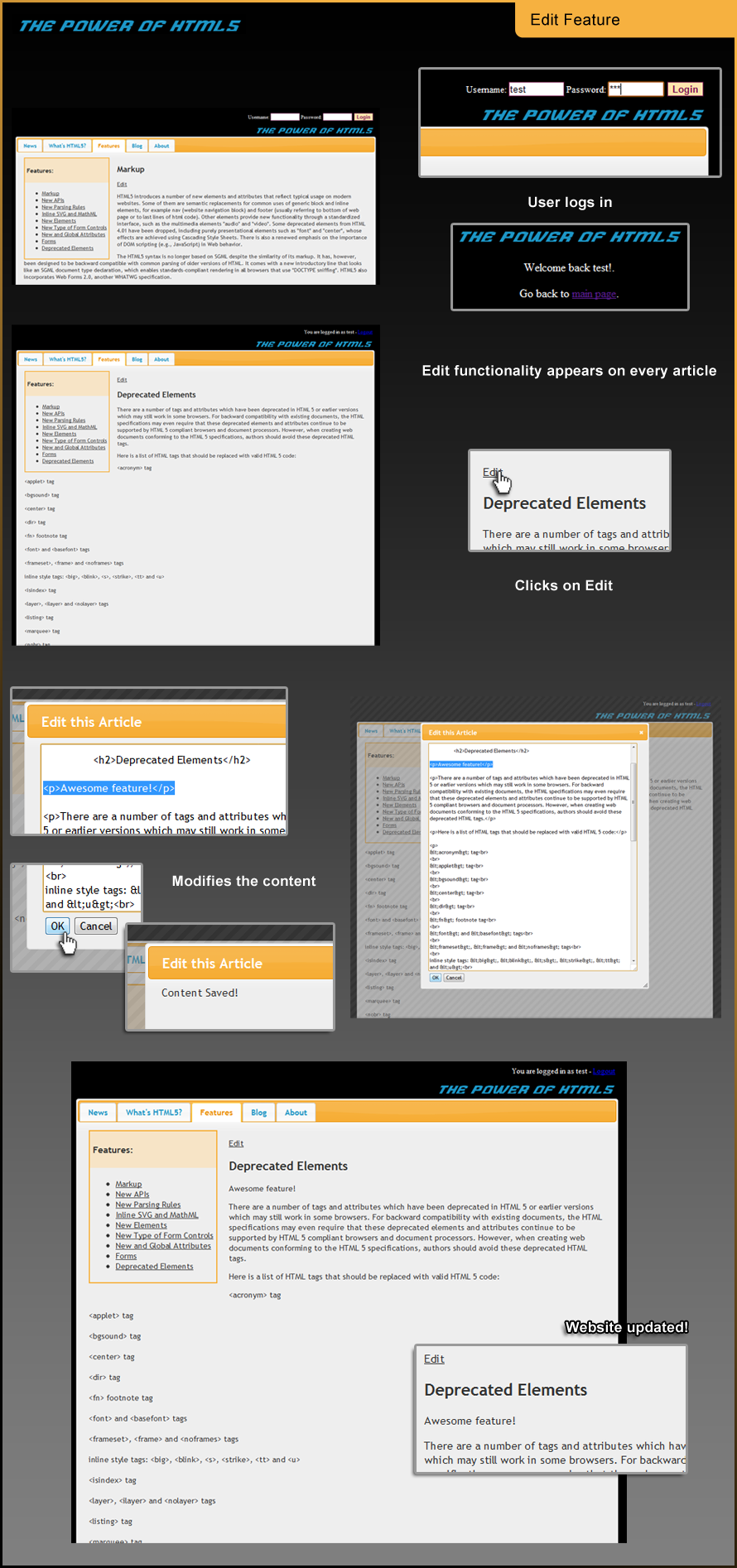737x1568 pixels.
Task: Click highlighted '<p>Awesome feature!</p>' in the enlarged editor
Action: [x=109, y=788]
